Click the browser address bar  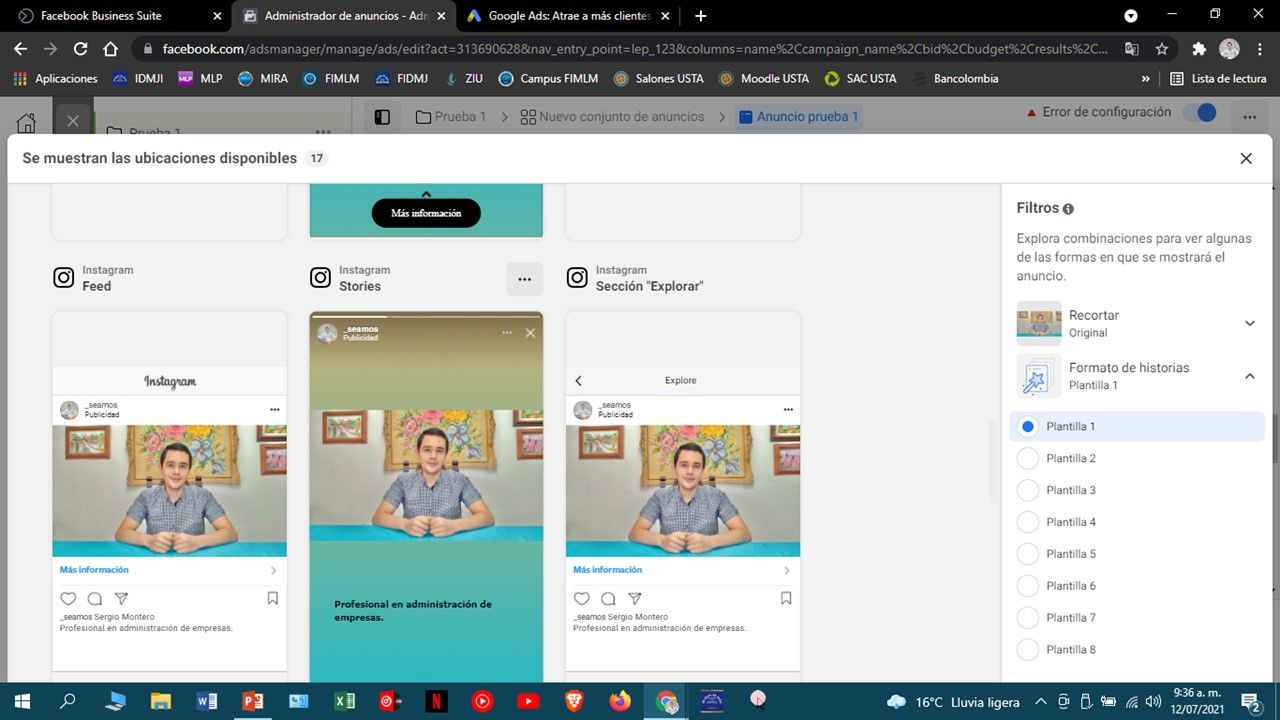[634, 48]
